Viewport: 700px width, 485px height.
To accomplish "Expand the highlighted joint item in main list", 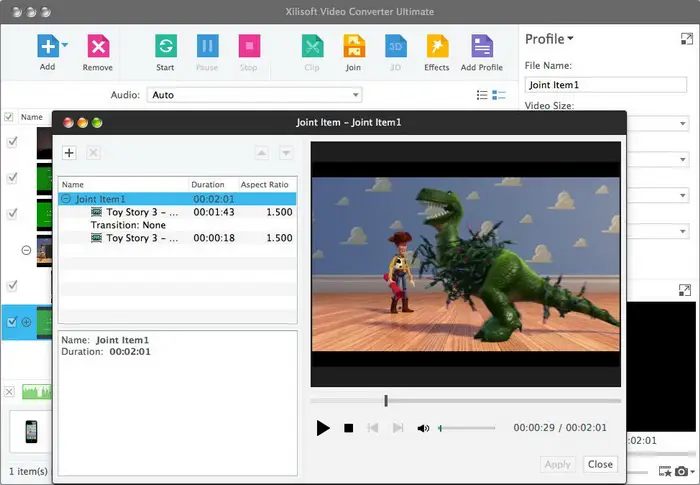I will coord(26,322).
